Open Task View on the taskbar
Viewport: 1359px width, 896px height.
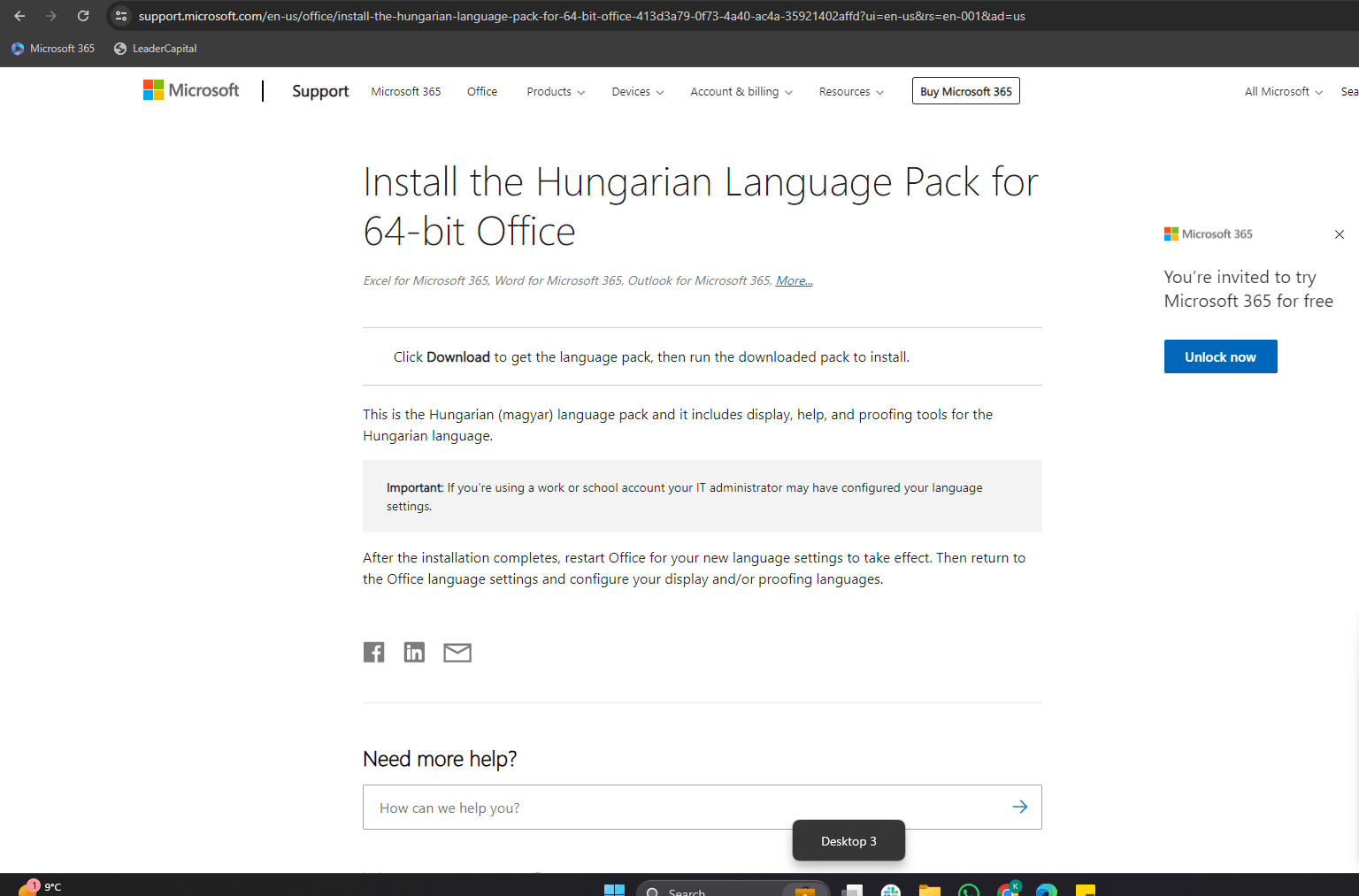pos(852,890)
